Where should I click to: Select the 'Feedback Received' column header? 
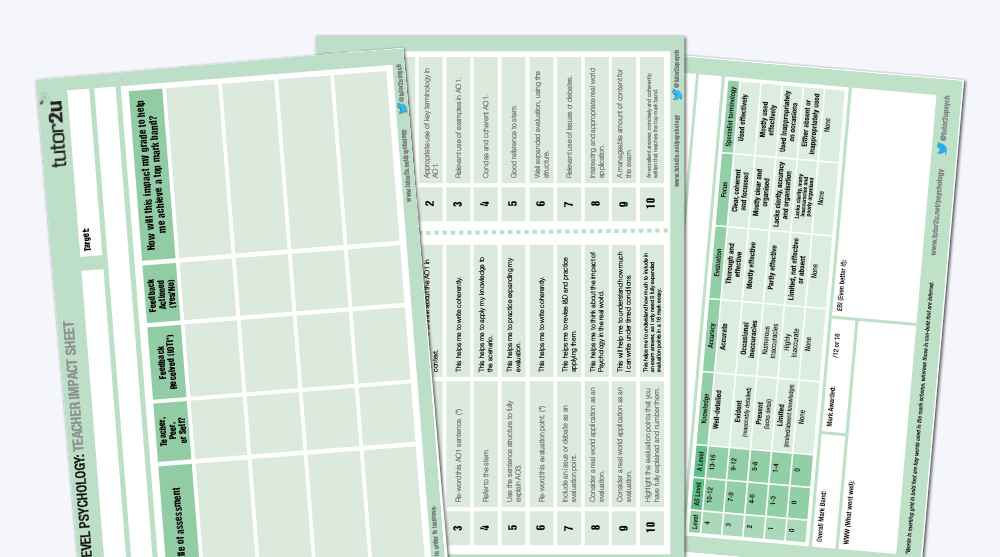(168, 362)
